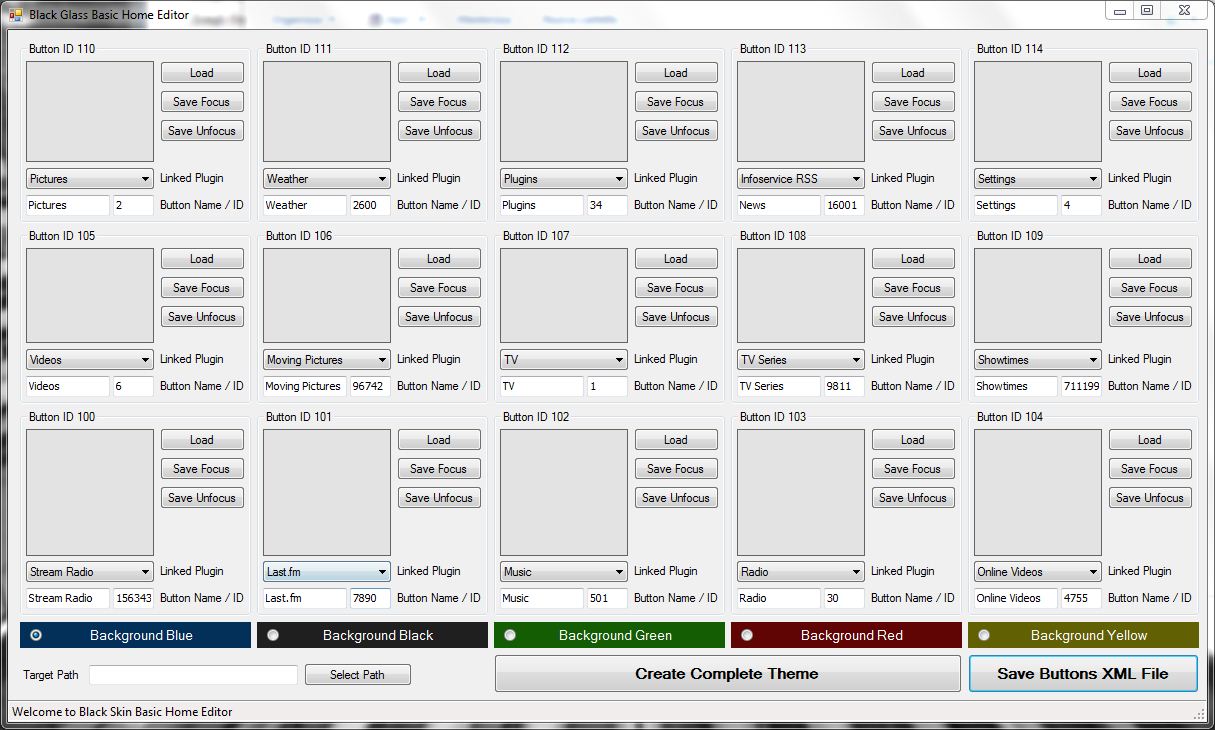Click Save Focus for Button ID 105
The width and height of the screenshot is (1215, 730).
point(202,288)
